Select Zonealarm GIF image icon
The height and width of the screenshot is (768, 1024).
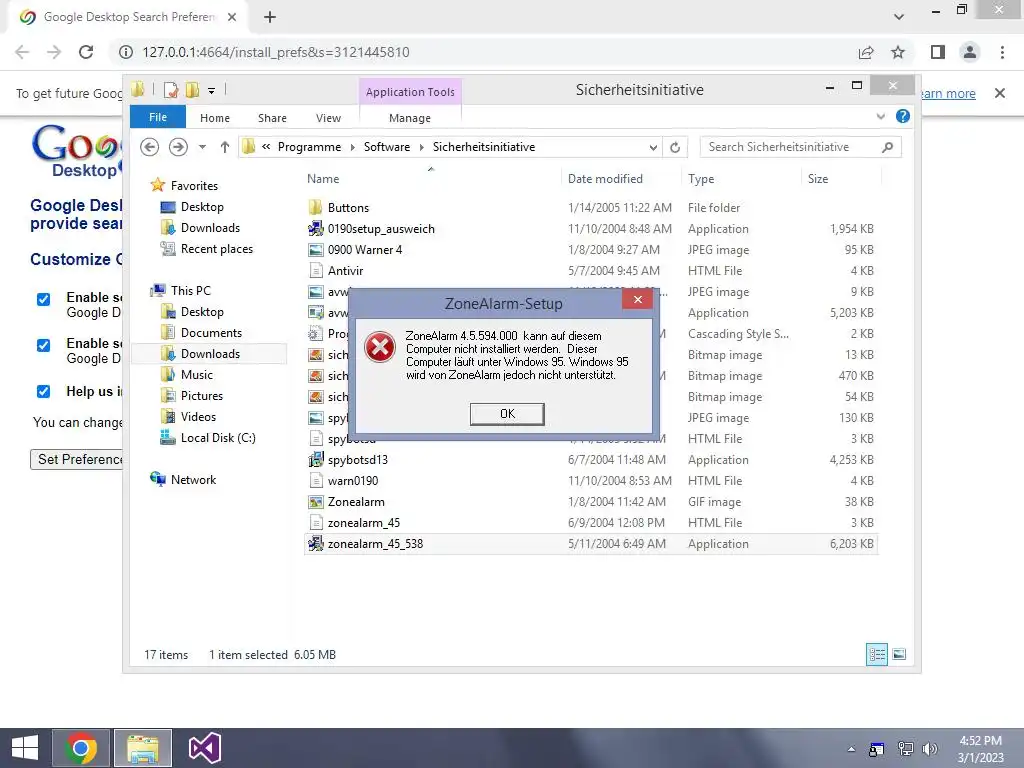point(315,502)
